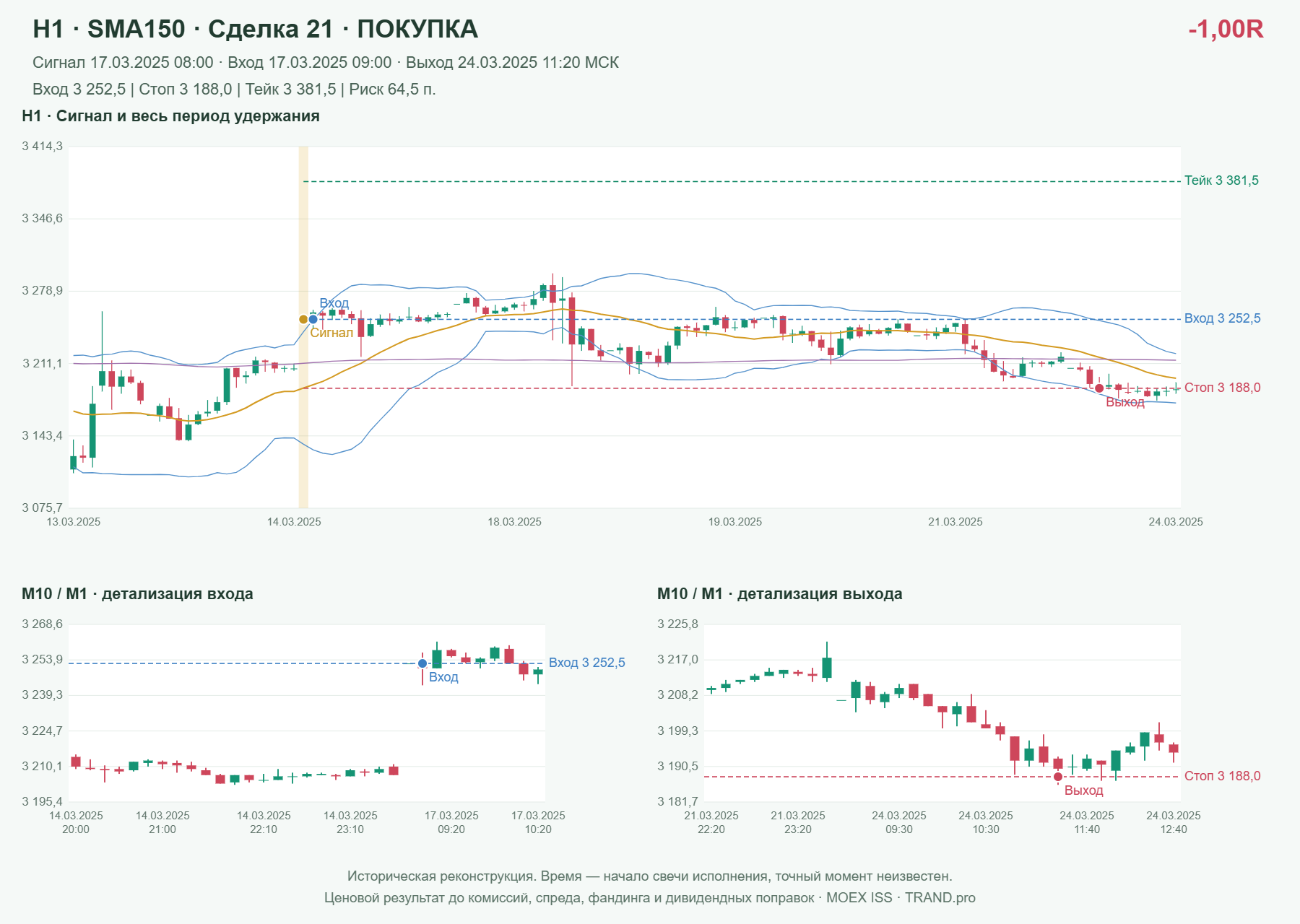Click the '3 346,6' price axis label
Screen dimensions: 1300x924
click(42, 219)
